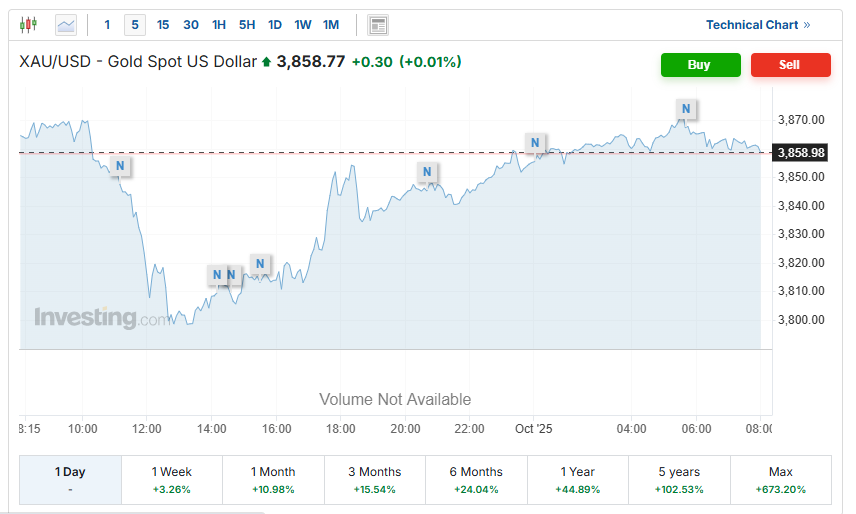856x514 pixels.
Task: Select the 1 minute interval
Action: (108, 25)
